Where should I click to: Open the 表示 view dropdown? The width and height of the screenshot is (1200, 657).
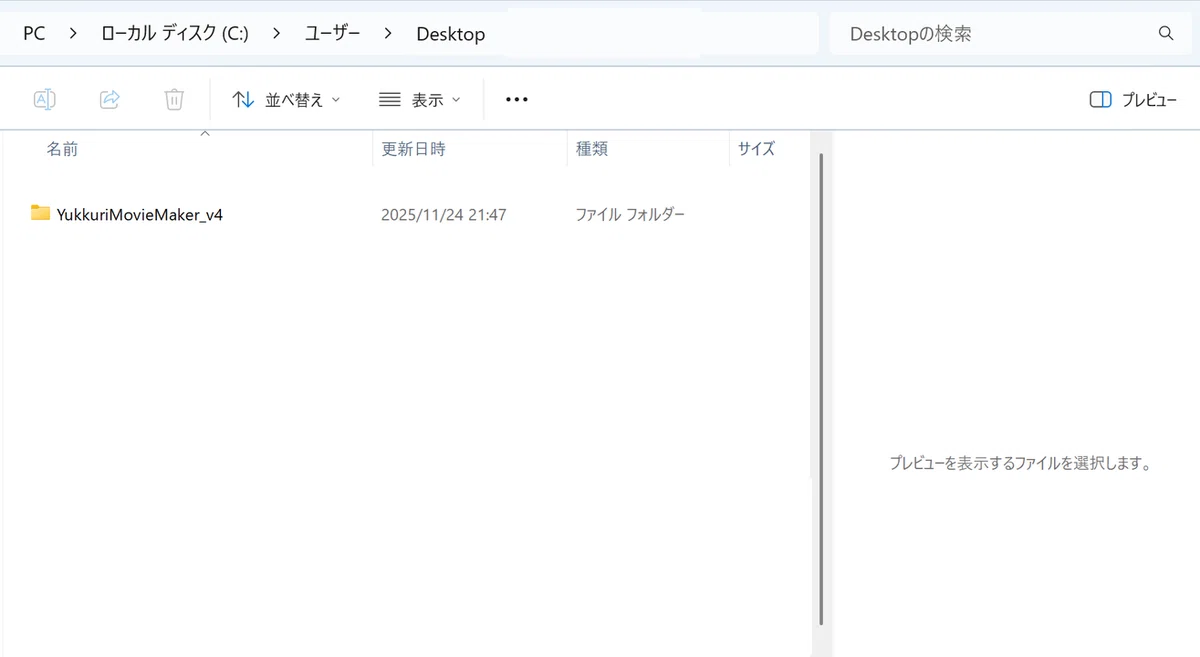(x=420, y=99)
